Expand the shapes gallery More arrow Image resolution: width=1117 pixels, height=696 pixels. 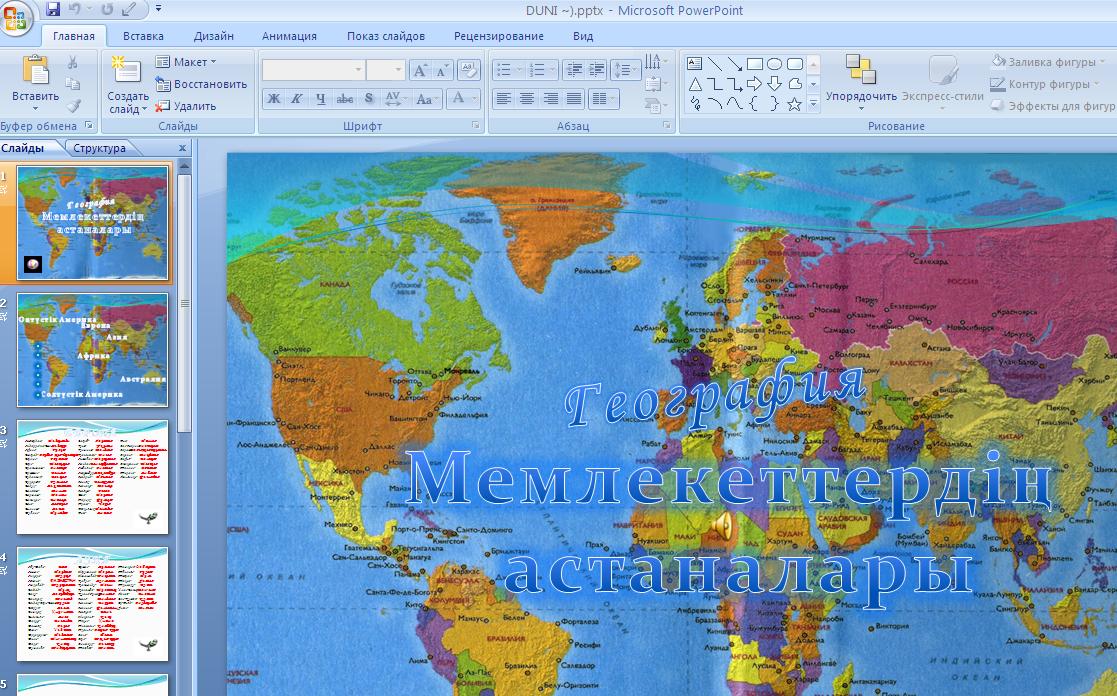[813, 105]
